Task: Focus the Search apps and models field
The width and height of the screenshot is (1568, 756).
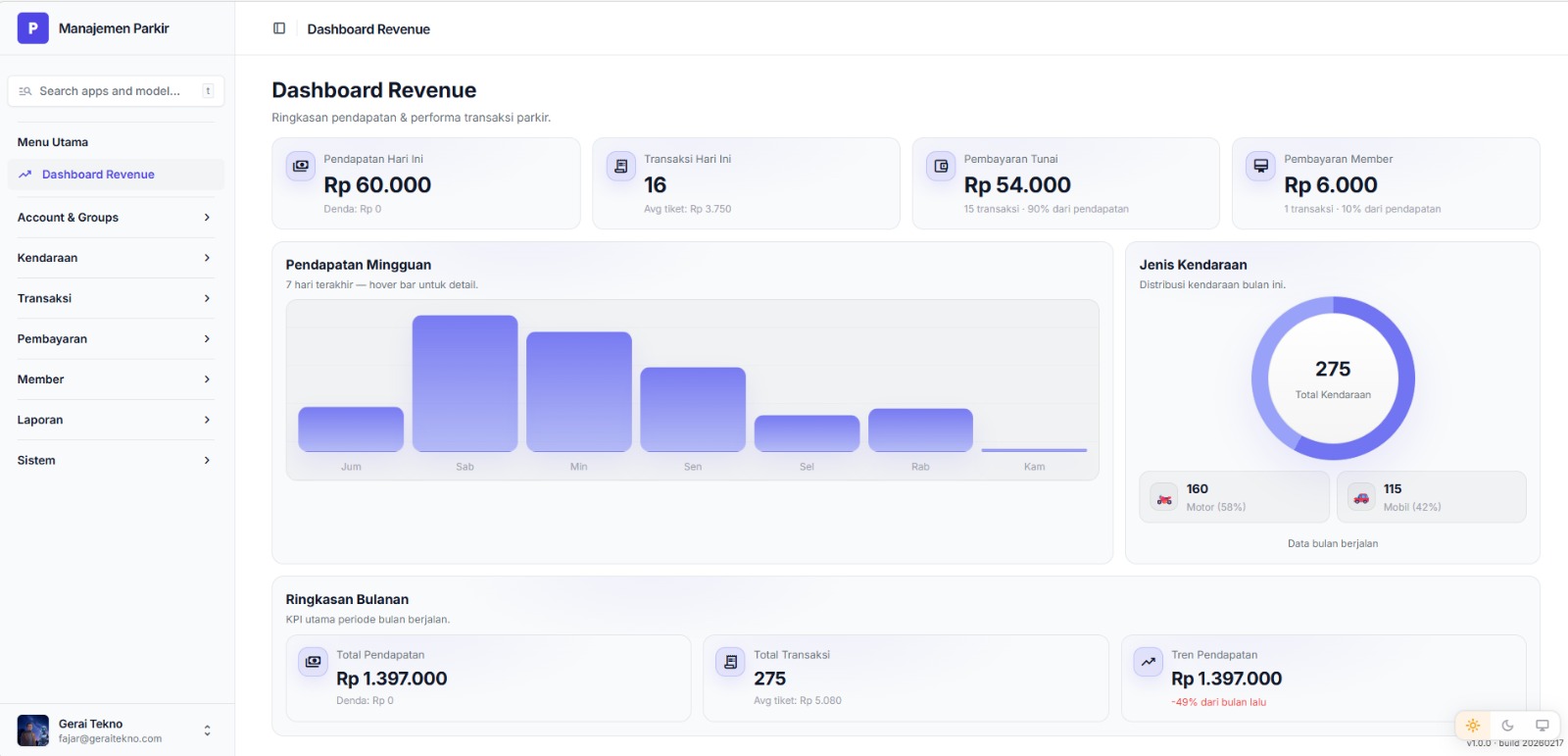Action: click(116, 91)
